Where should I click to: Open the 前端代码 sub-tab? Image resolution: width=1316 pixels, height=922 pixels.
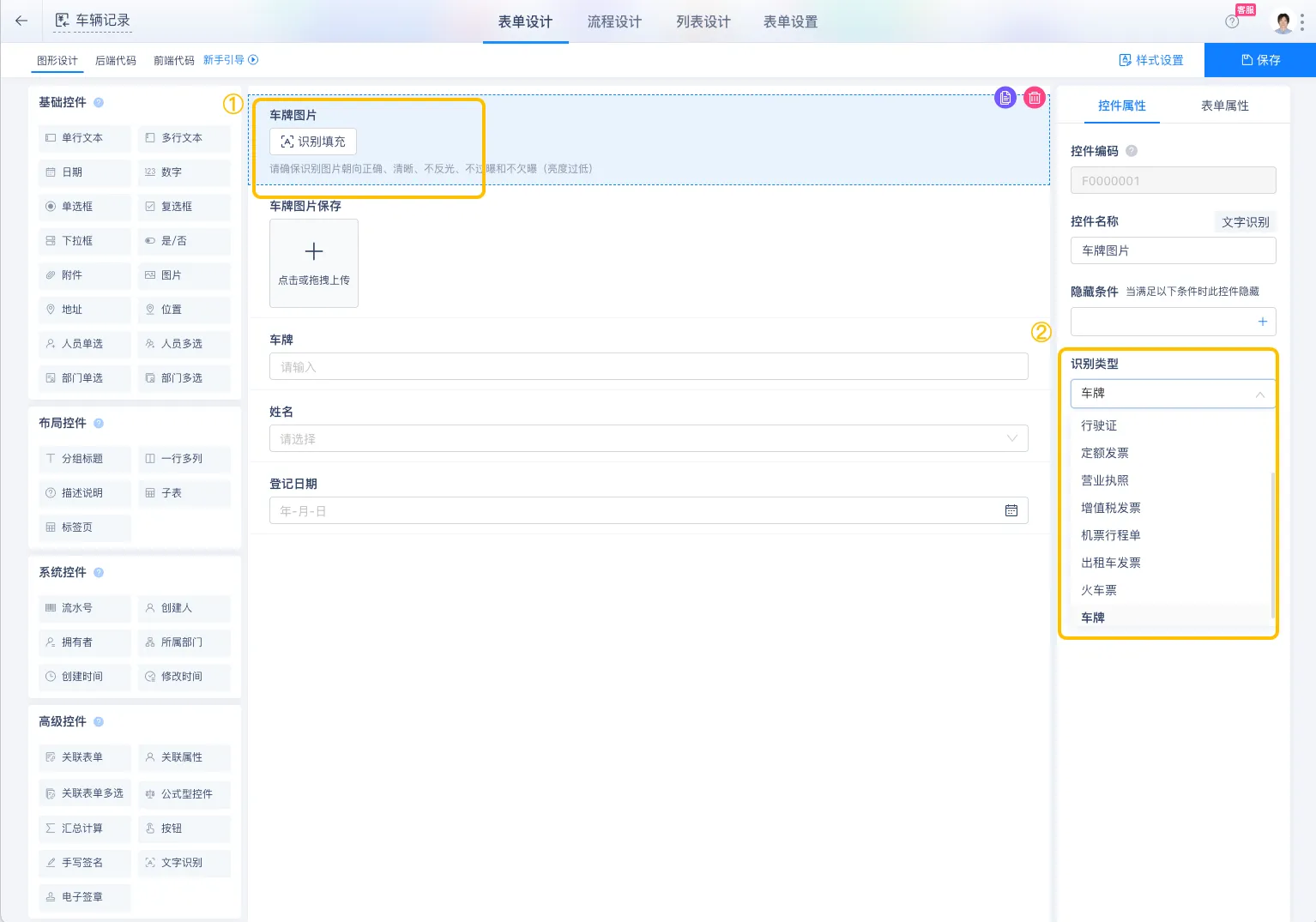click(174, 61)
